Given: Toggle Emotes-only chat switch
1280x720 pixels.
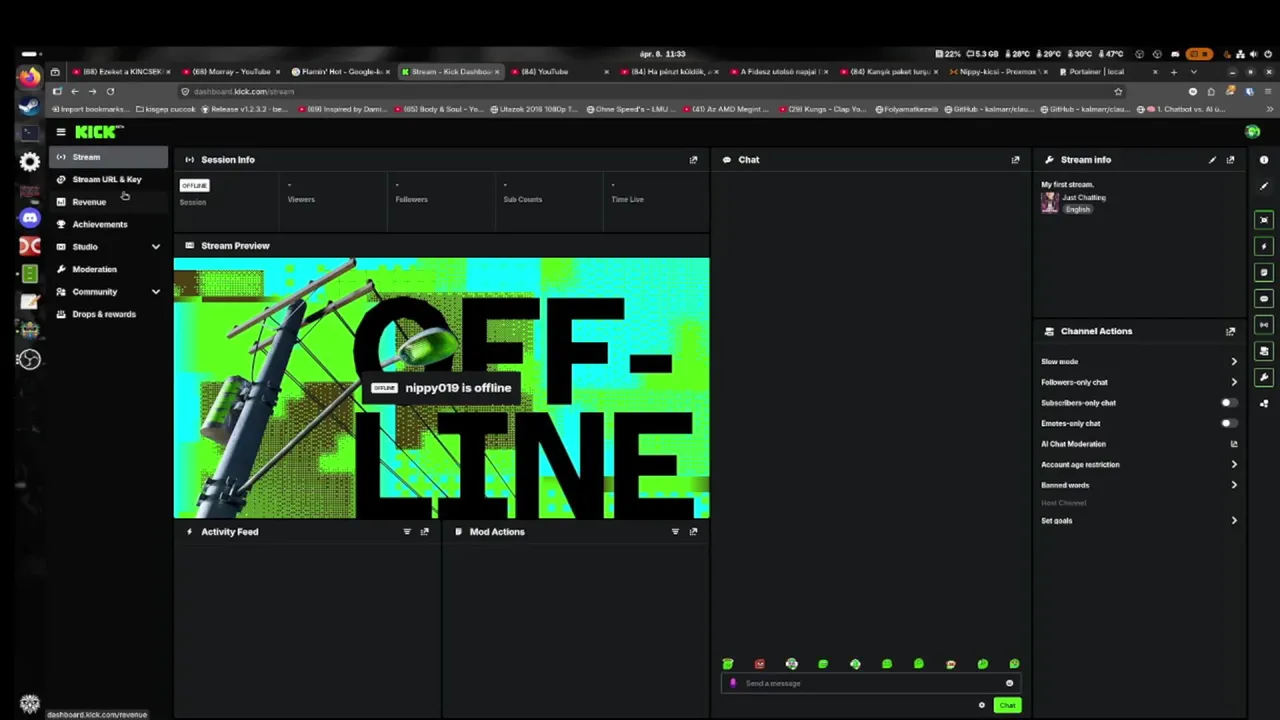Looking at the screenshot, I should click(1229, 423).
